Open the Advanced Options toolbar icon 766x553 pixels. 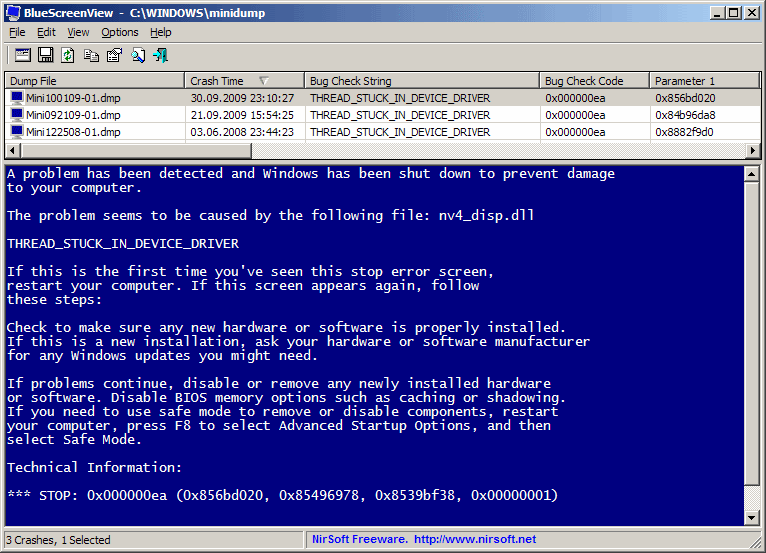22,55
